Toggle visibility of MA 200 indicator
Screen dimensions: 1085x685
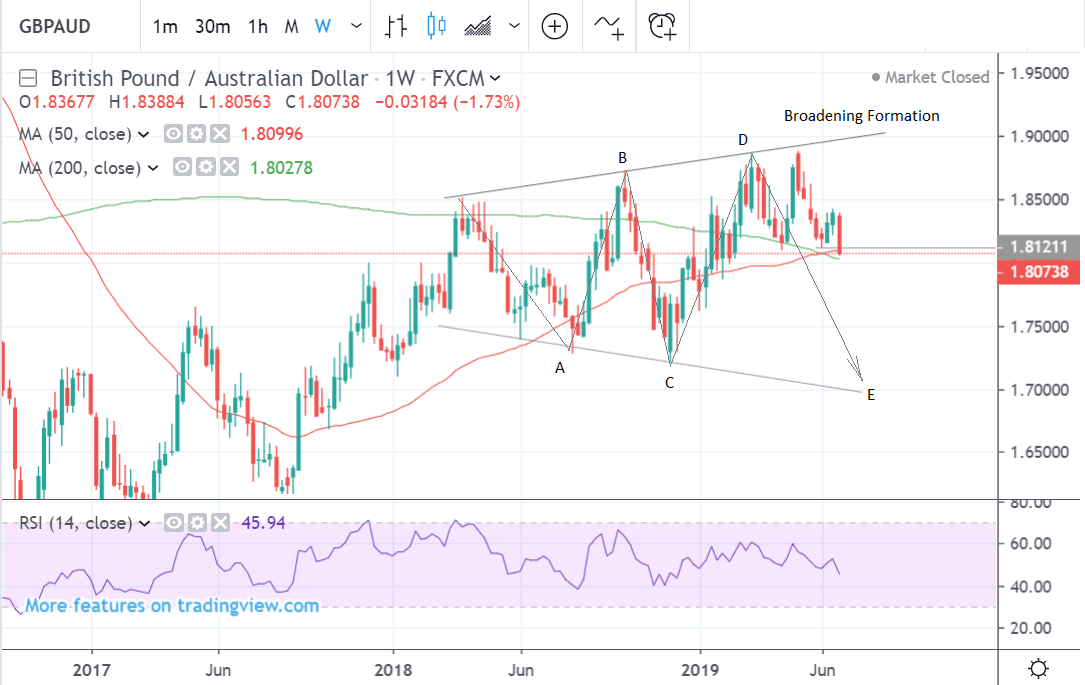click(183, 168)
